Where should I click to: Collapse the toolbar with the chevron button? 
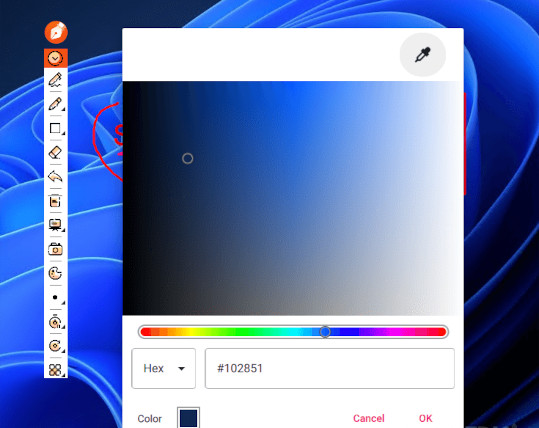tap(55, 58)
